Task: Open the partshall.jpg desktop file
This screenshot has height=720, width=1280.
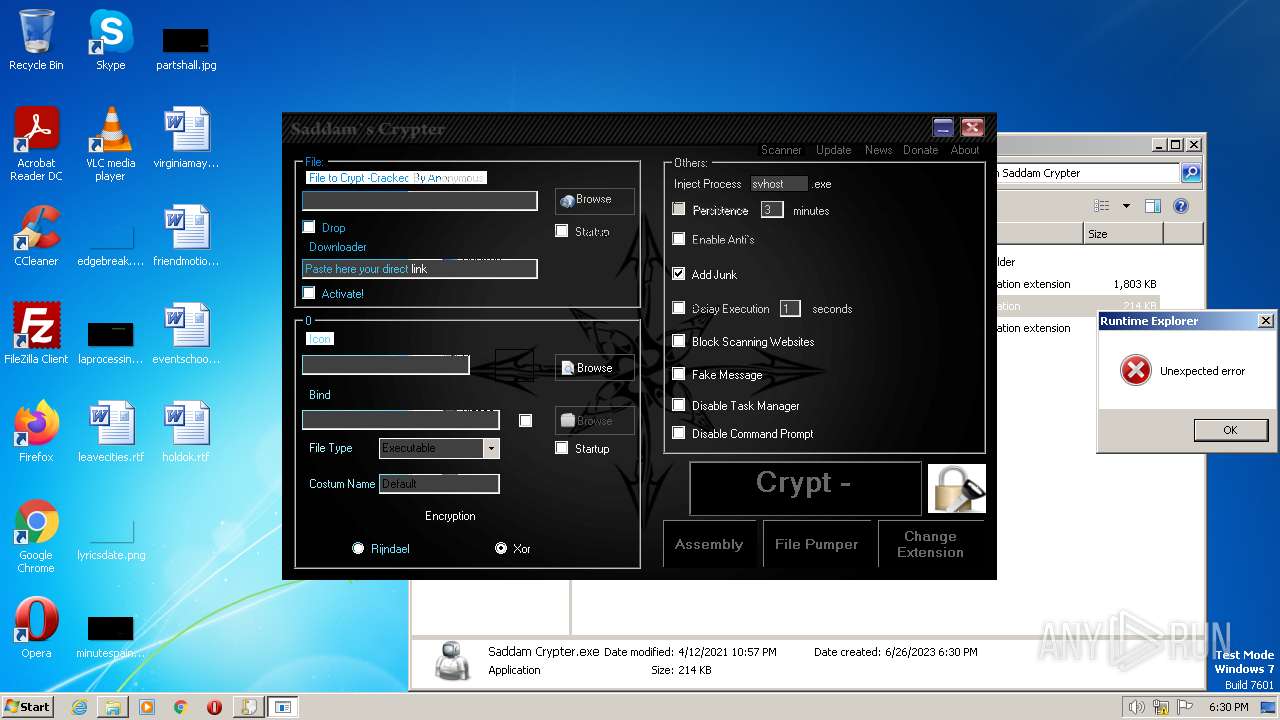Action: click(x=186, y=48)
